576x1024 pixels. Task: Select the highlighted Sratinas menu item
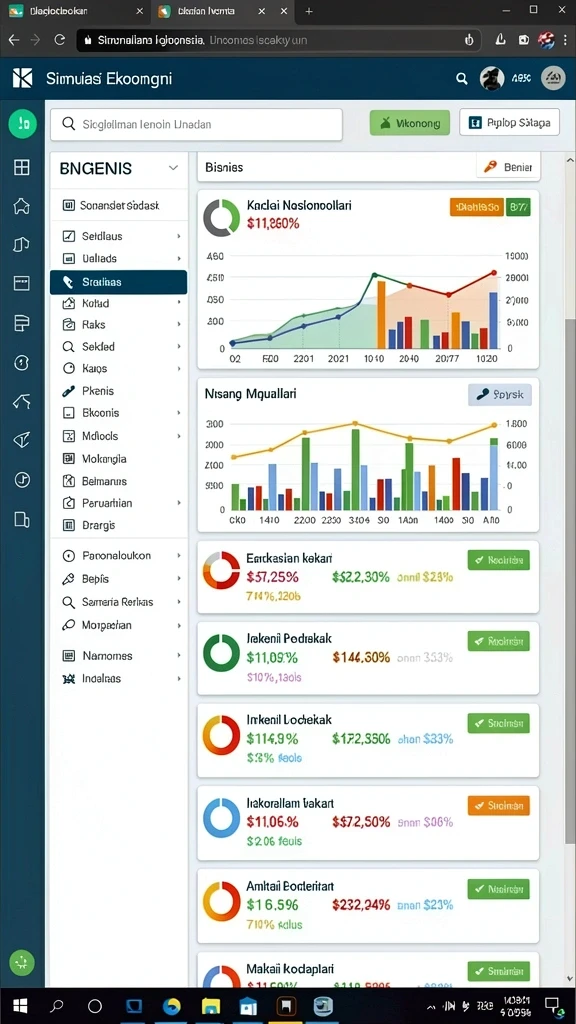[x=118, y=282]
